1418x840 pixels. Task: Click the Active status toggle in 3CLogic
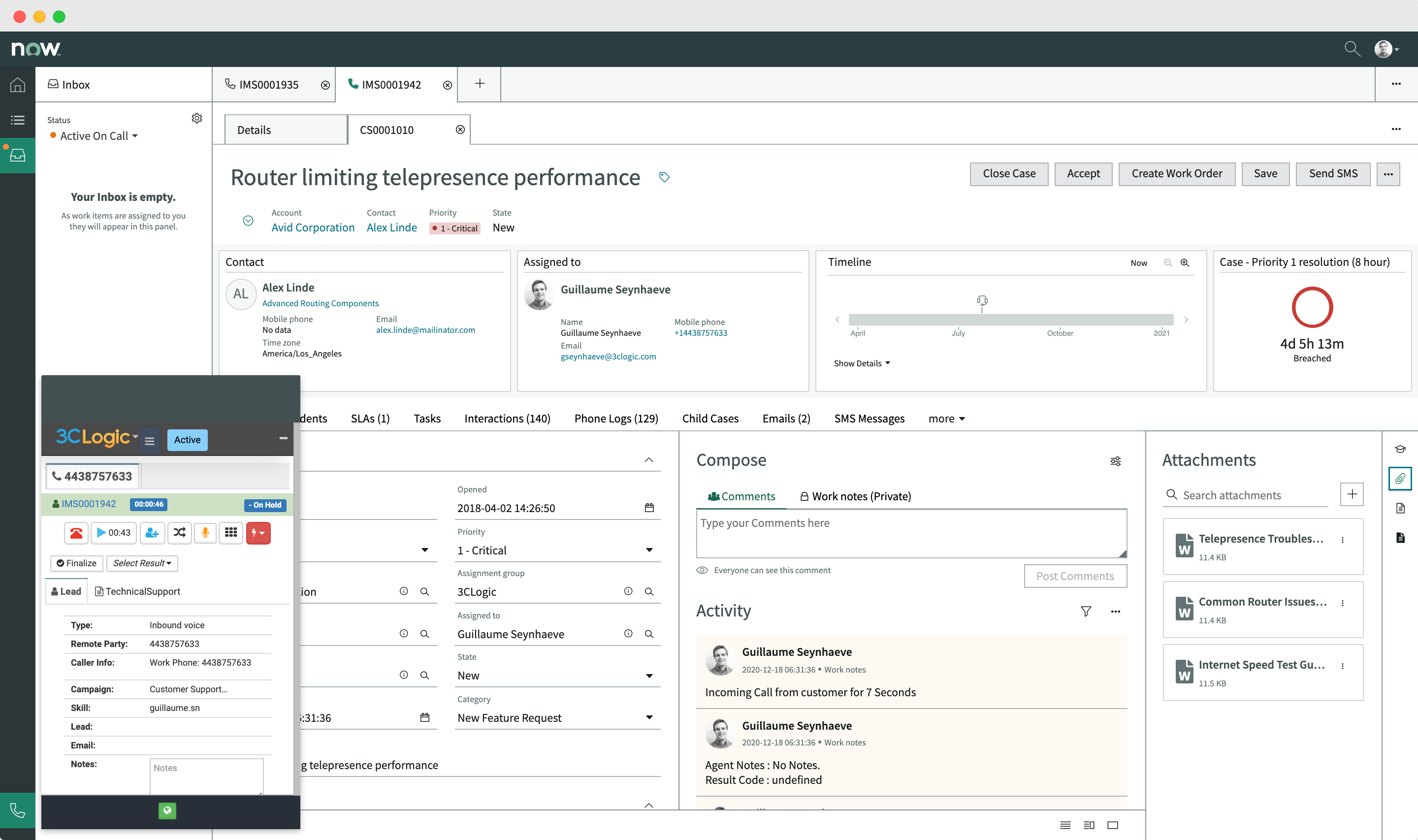[x=187, y=440]
